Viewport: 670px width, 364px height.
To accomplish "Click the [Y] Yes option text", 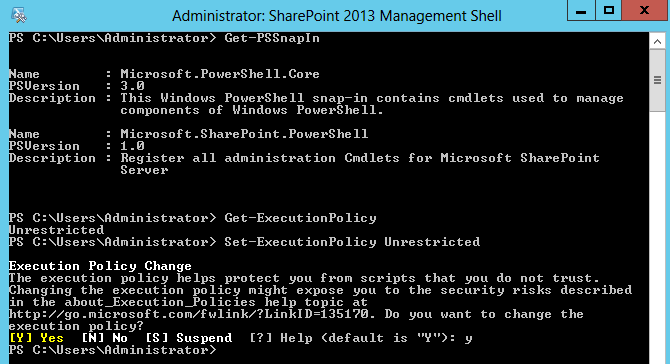I will coord(36,338).
